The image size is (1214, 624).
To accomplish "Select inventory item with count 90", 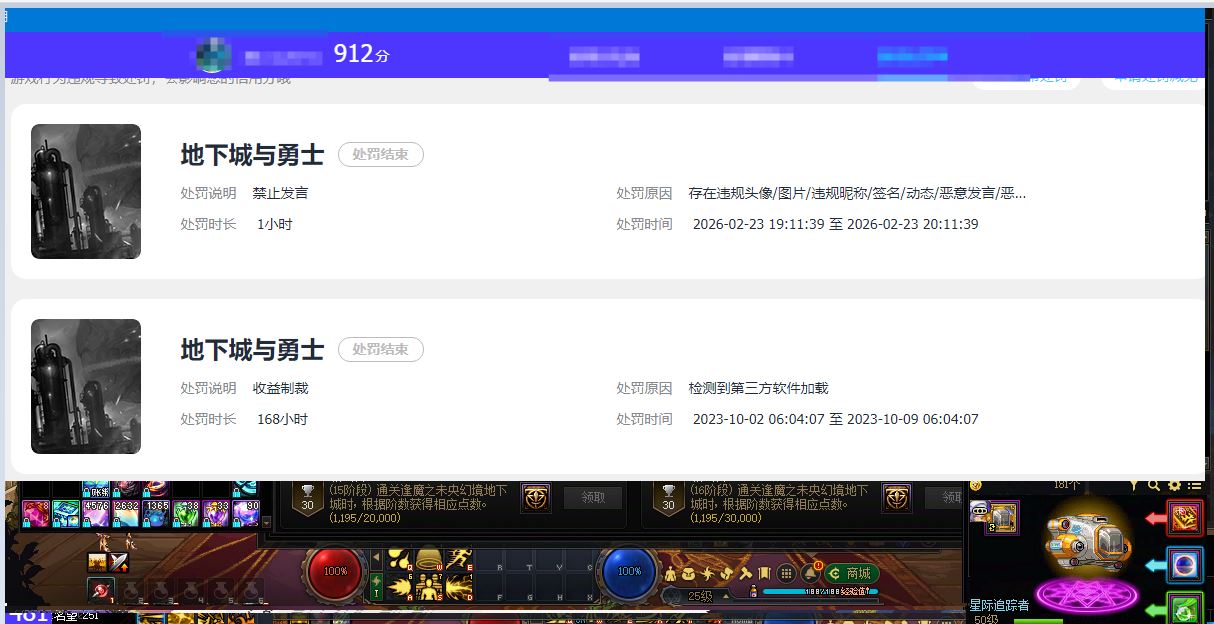I will coord(246,514).
